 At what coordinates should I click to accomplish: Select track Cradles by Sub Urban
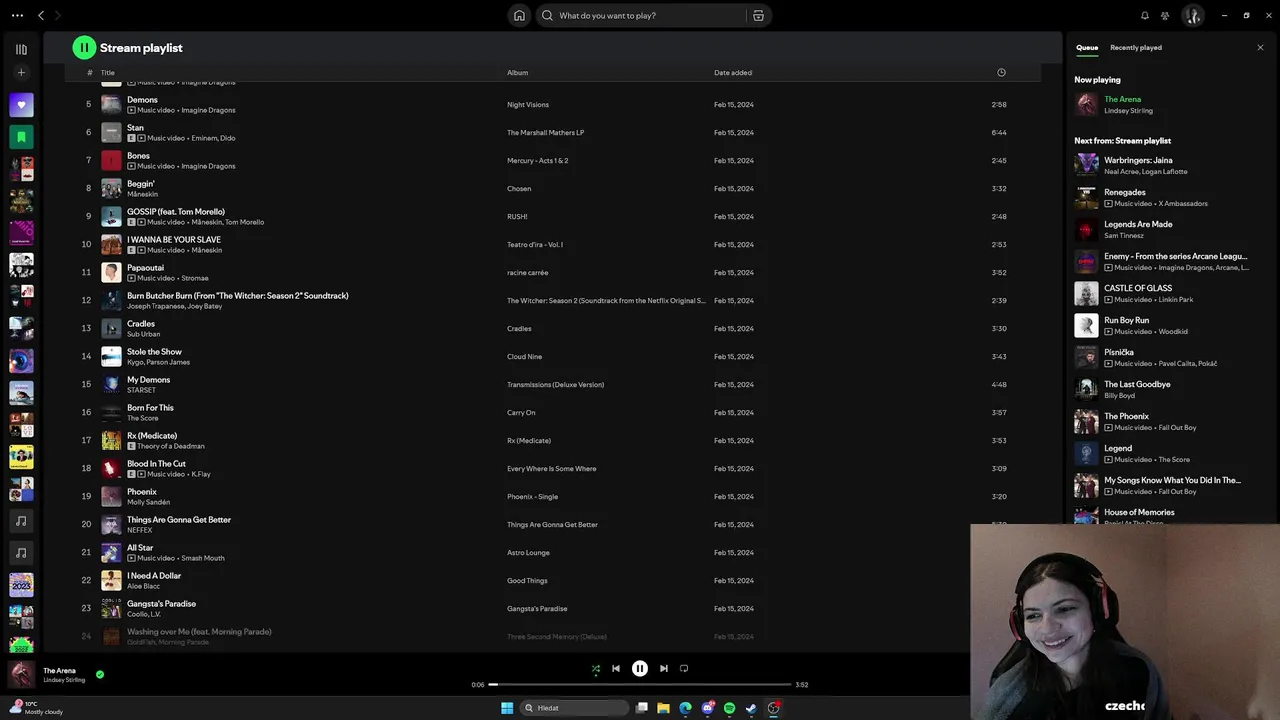point(141,324)
